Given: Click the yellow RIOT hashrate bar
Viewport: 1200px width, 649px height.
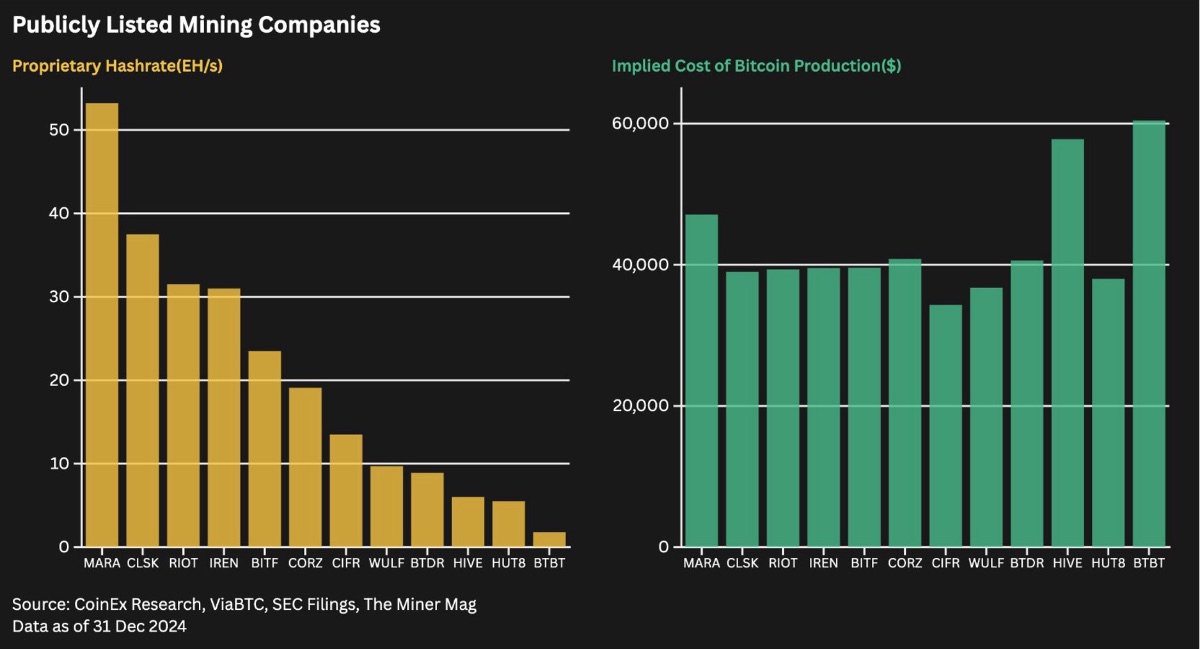Looking at the screenshot, I should point(183,415).
